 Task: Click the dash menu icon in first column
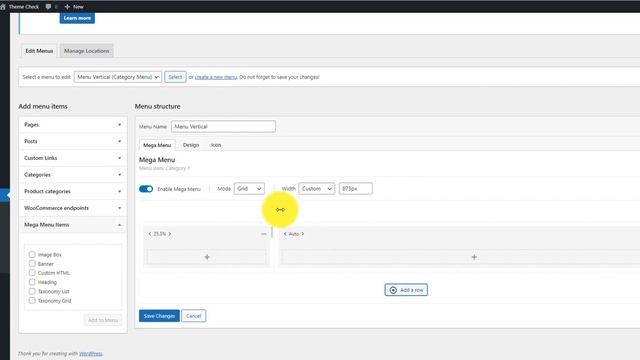[263, 234]
